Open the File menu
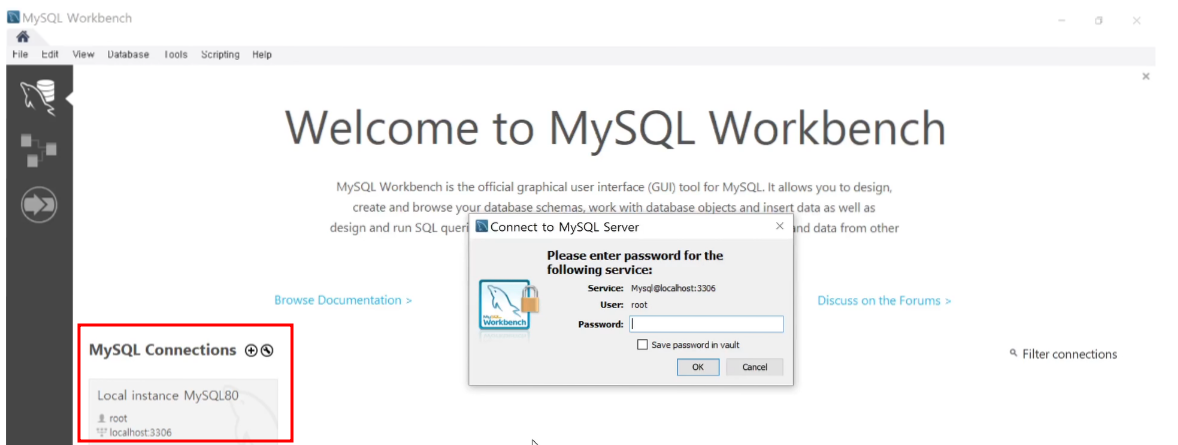The width and height of the screenshot is (1178, 445). (20, 54)
